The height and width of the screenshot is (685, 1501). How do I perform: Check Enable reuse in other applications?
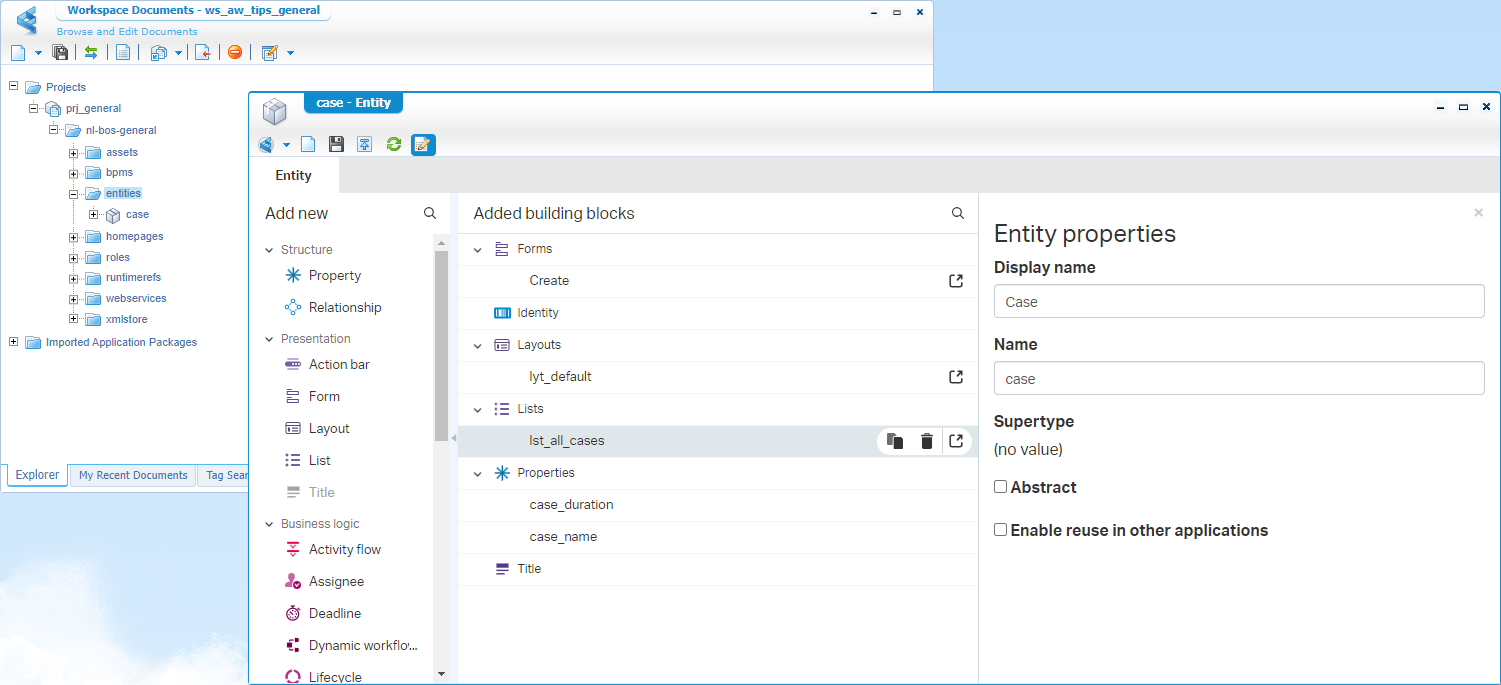(1000, 530)
